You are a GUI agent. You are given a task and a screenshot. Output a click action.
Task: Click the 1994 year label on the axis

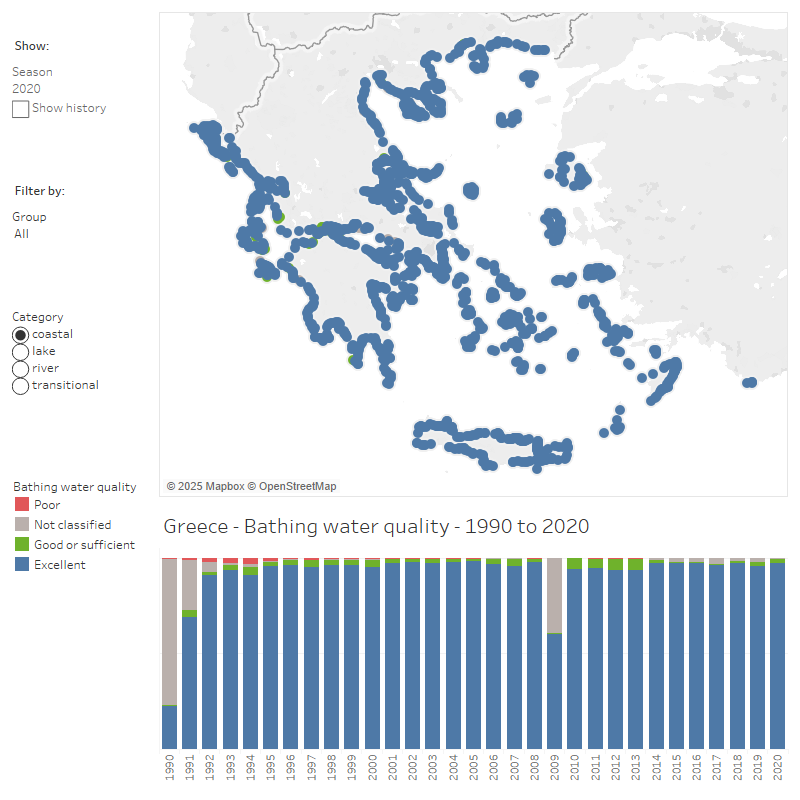tap(251, 767)
